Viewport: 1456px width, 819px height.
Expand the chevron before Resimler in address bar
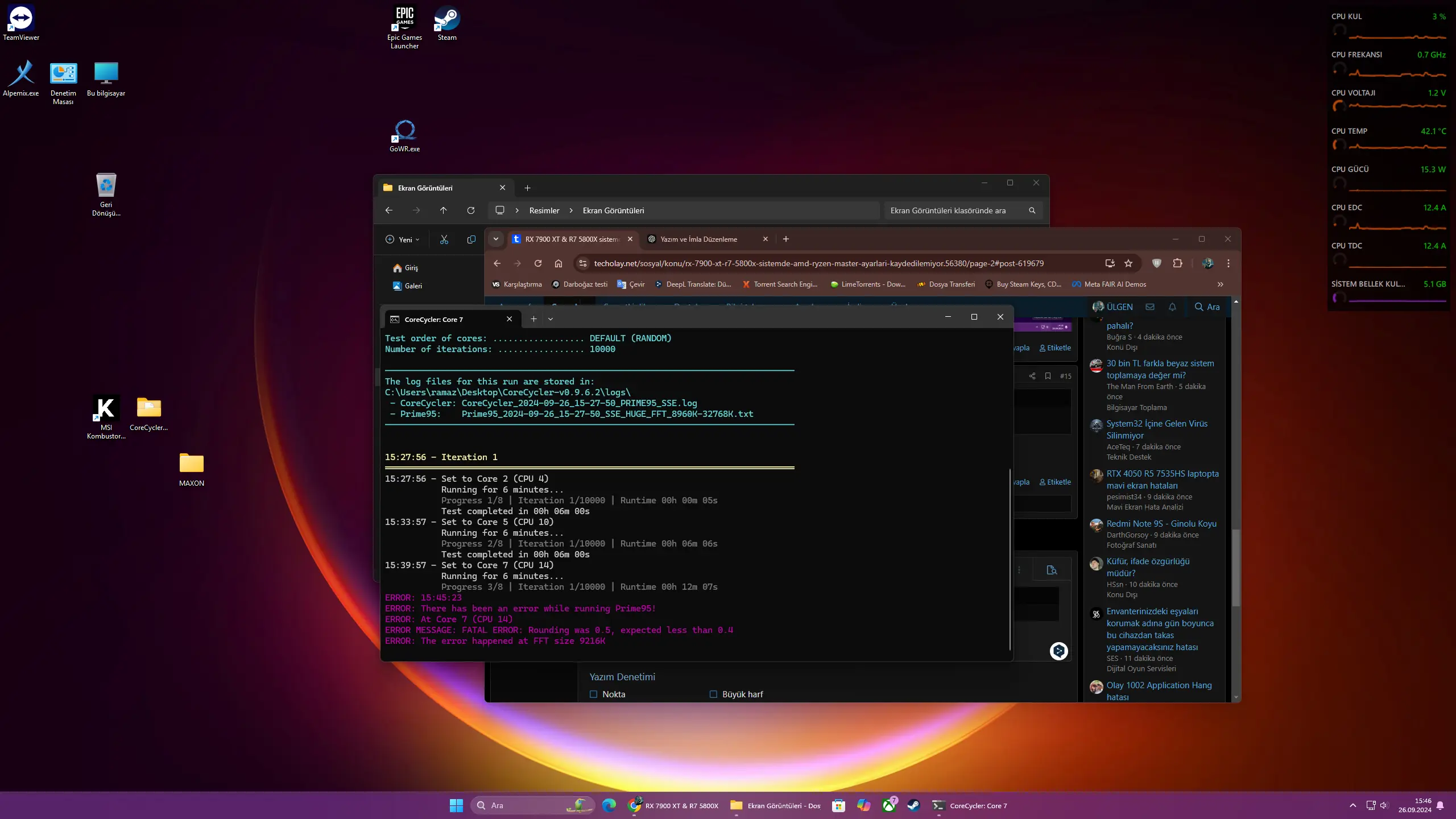[517, 210]
